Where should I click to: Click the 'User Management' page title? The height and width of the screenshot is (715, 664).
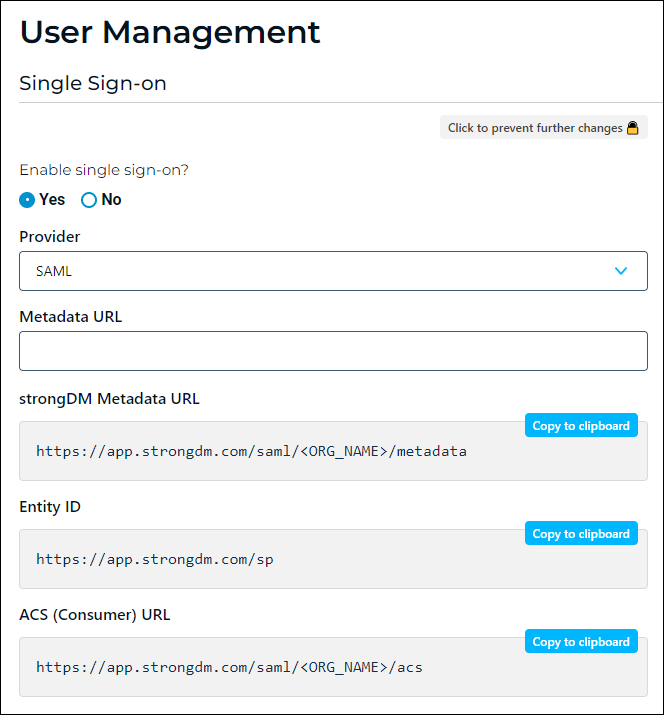(x=170, y=32)
